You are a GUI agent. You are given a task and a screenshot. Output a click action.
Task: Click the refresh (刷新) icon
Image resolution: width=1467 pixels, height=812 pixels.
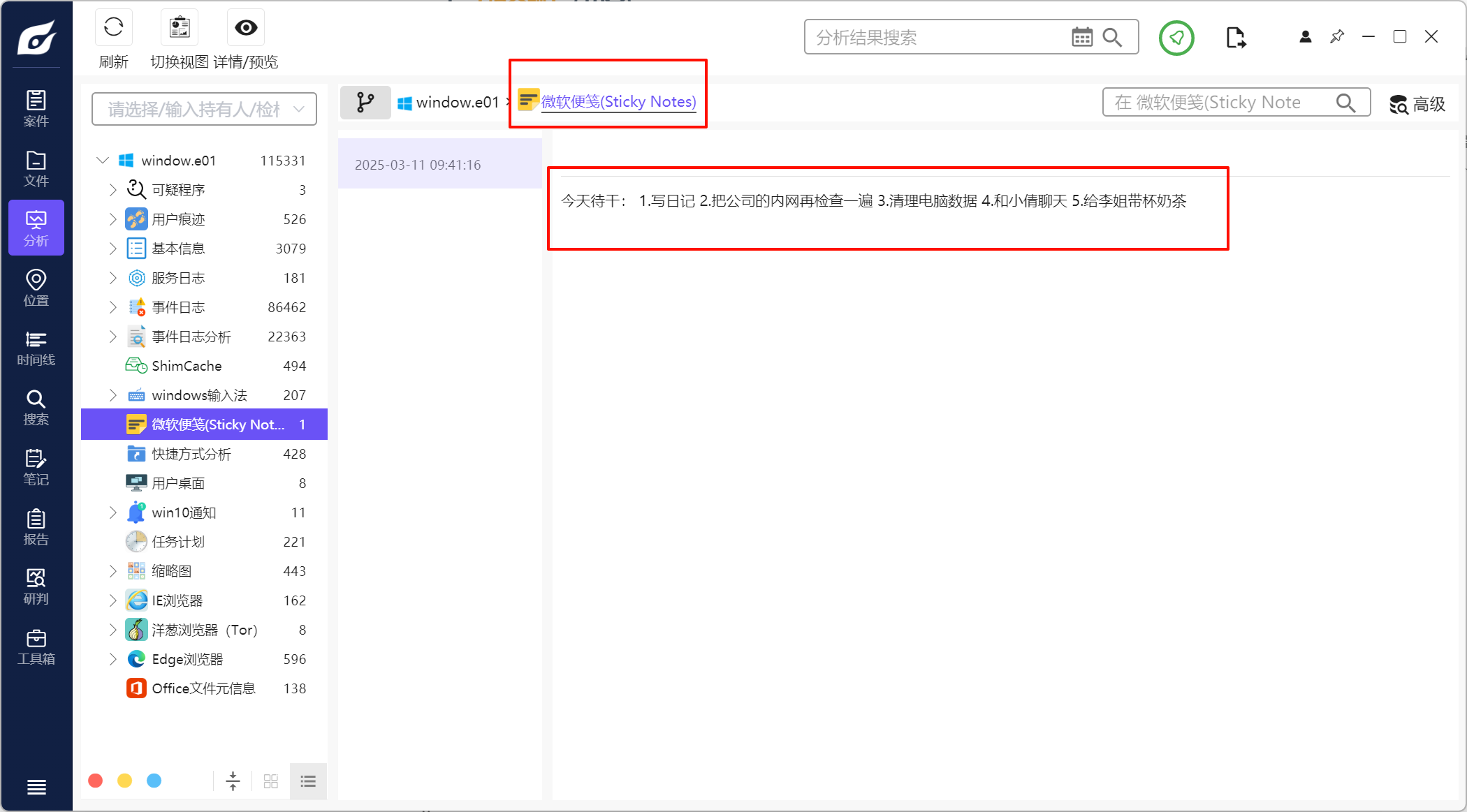114,28
